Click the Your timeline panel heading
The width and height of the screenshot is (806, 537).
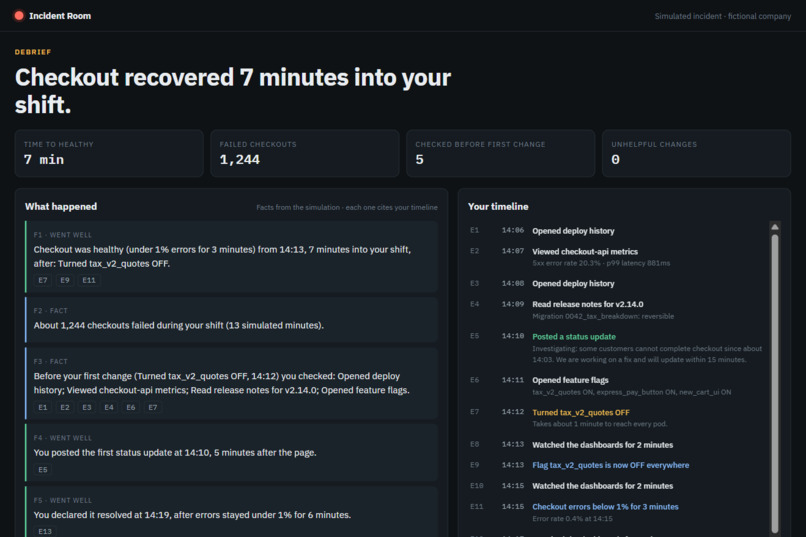498,207
